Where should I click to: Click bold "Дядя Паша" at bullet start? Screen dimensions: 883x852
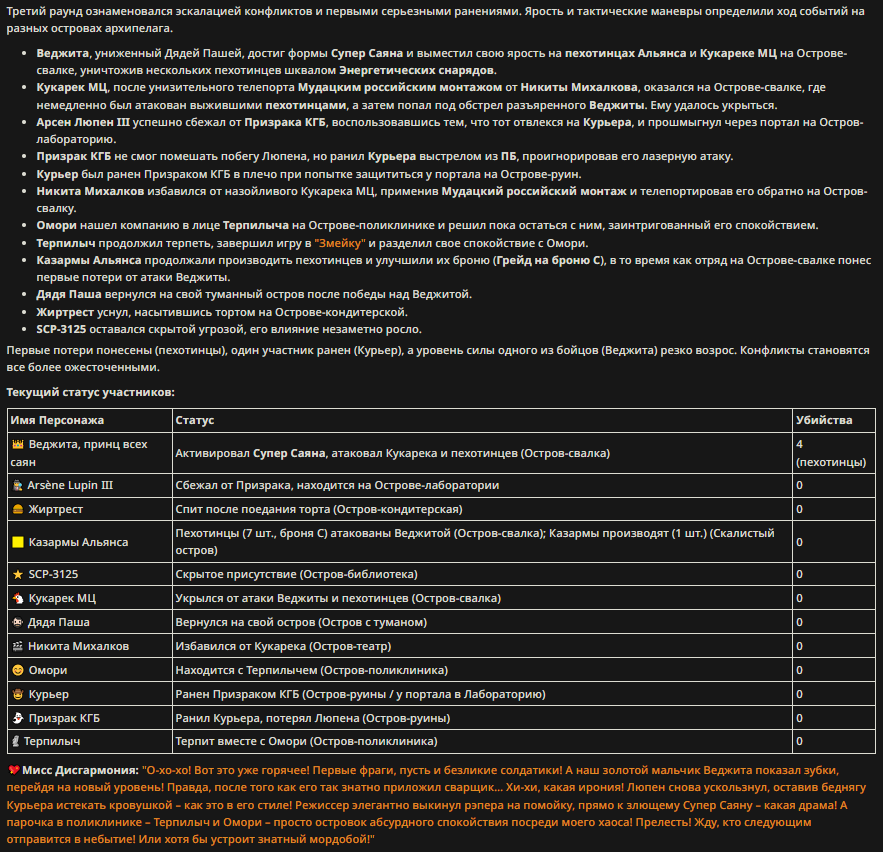pos(69,295)
